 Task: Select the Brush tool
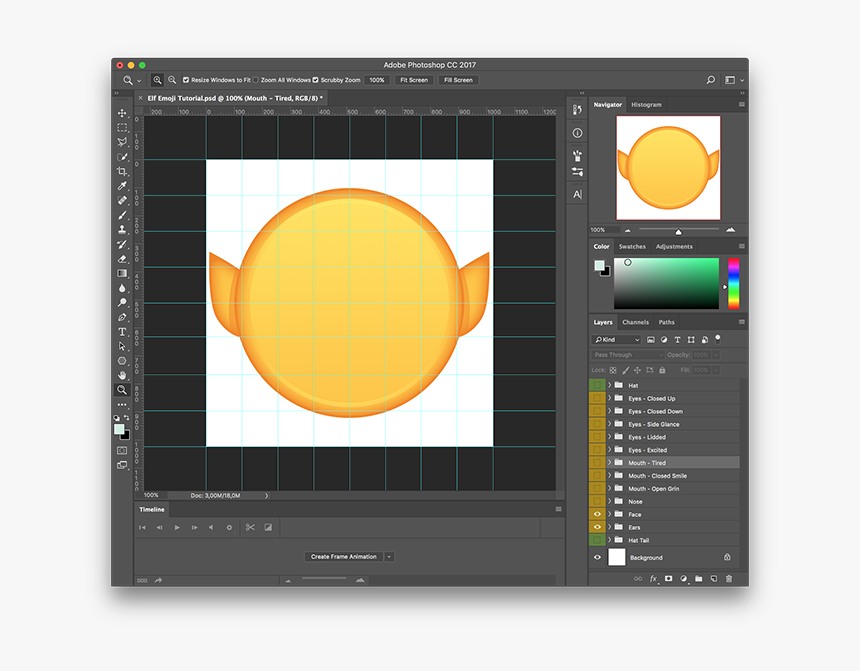pos(122,214)
